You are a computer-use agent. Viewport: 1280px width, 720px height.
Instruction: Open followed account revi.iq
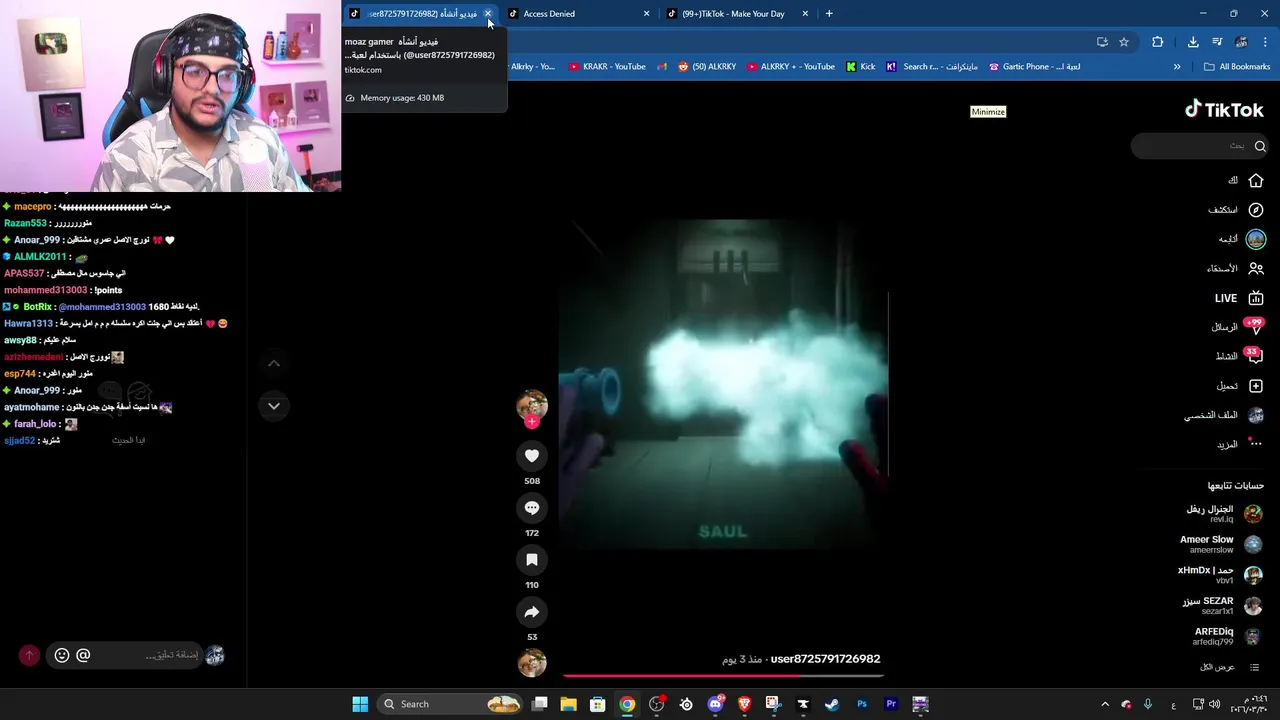pos(1224,514)
